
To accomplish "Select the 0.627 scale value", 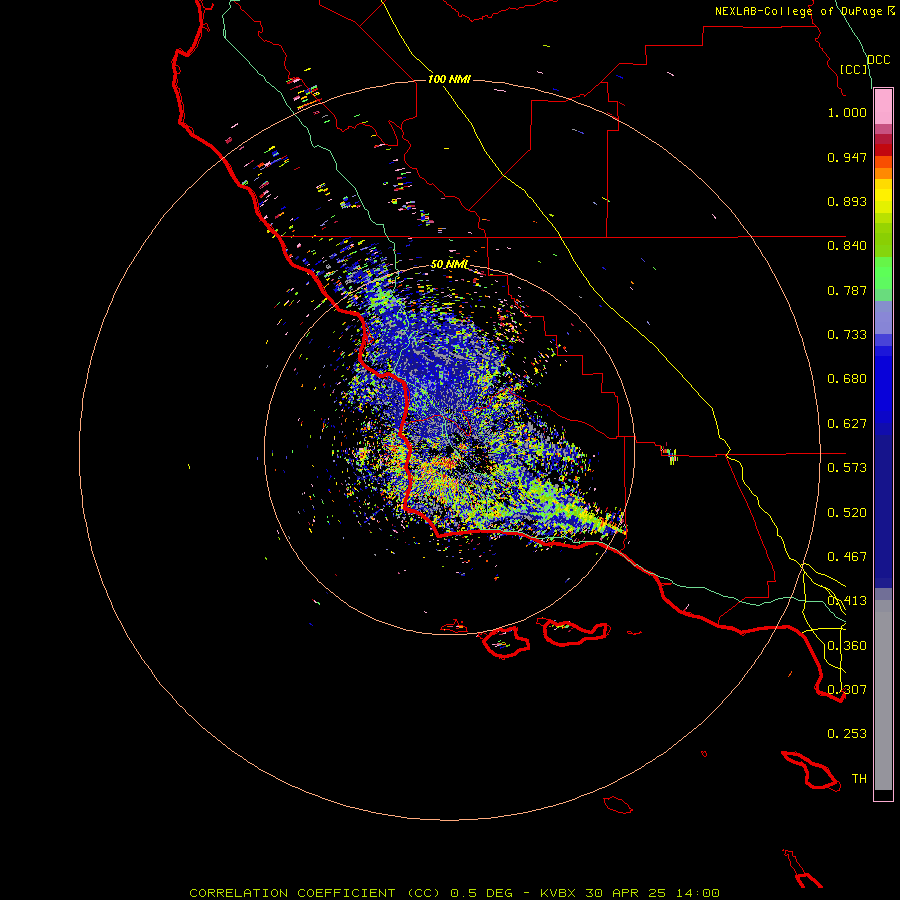I will 847,424.
